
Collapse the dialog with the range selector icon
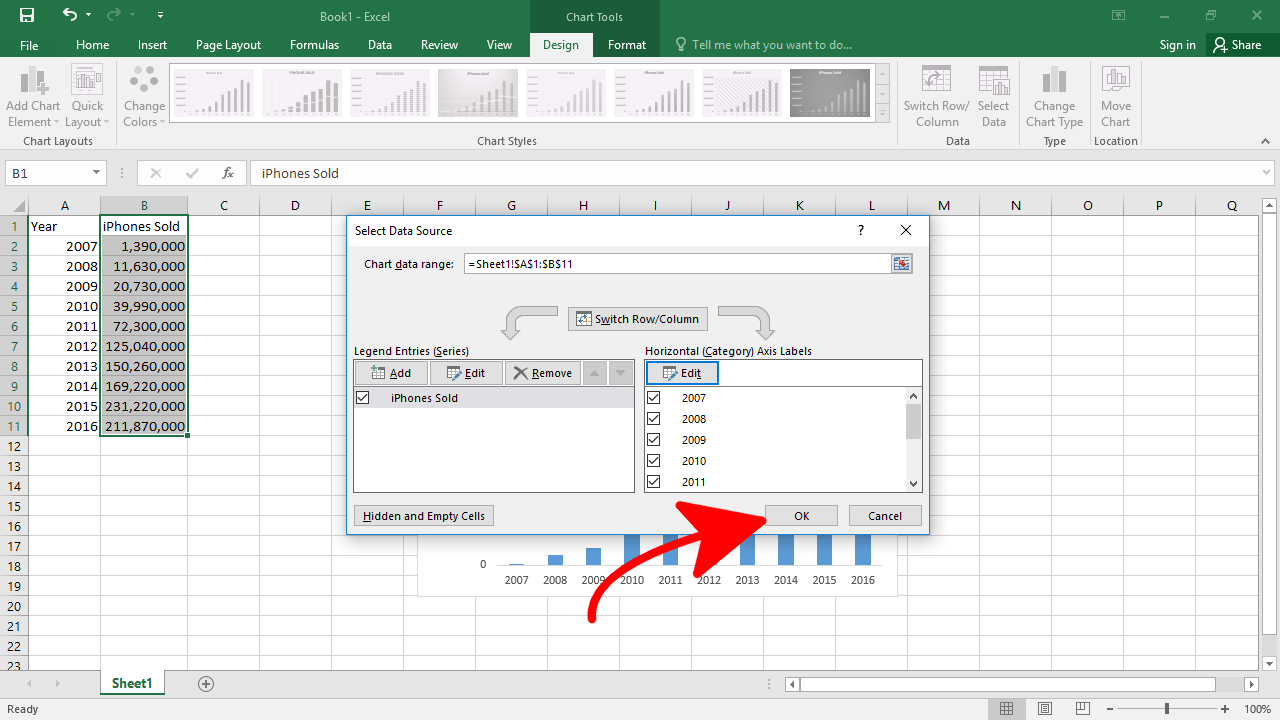pos(902,264)
